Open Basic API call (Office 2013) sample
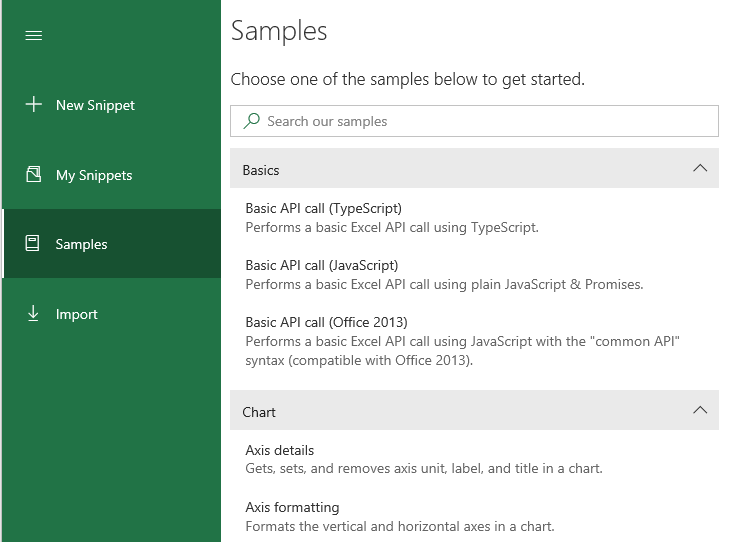729x542 pixels. (x=326, y=322)
